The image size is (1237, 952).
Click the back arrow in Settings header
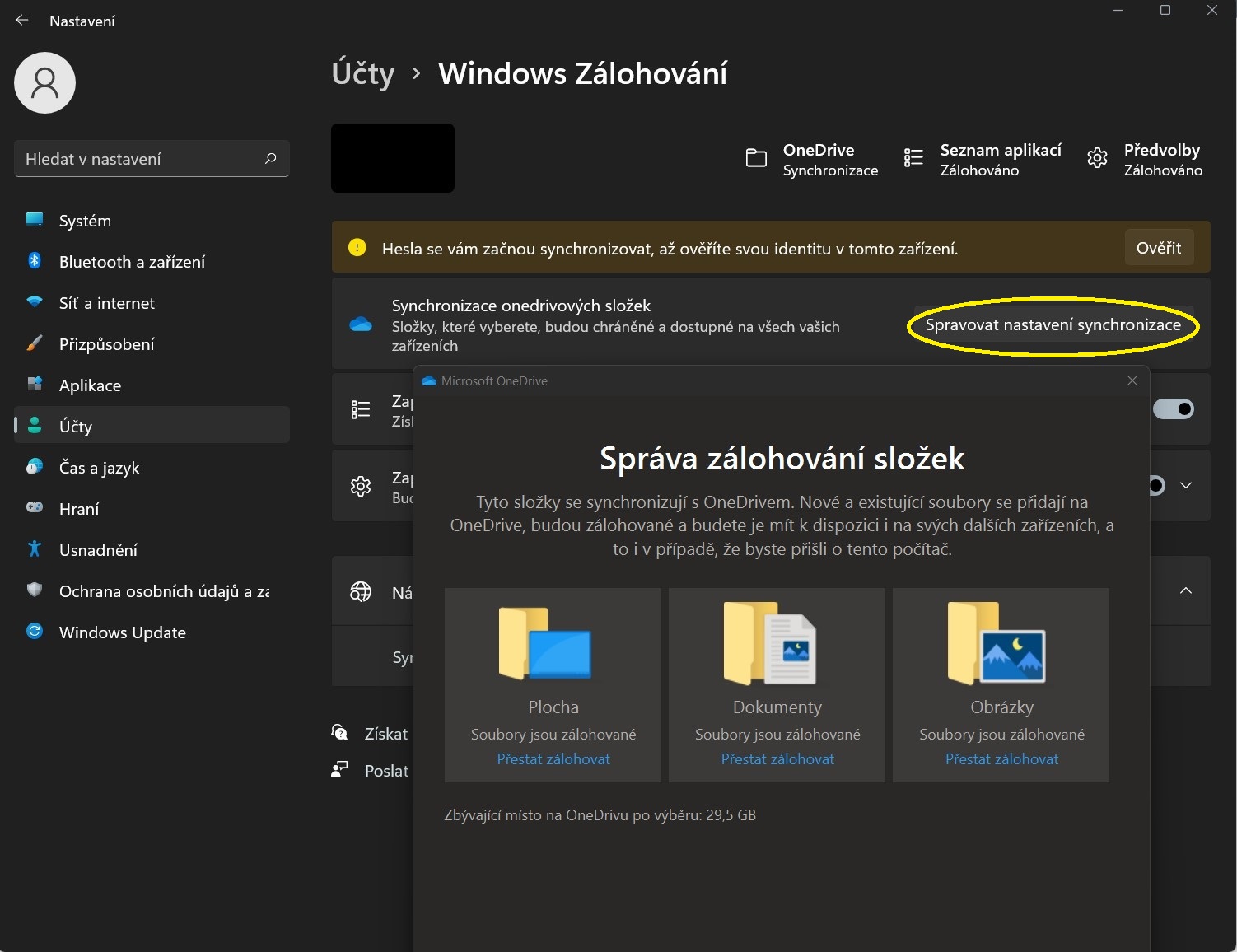coord(22,21)
